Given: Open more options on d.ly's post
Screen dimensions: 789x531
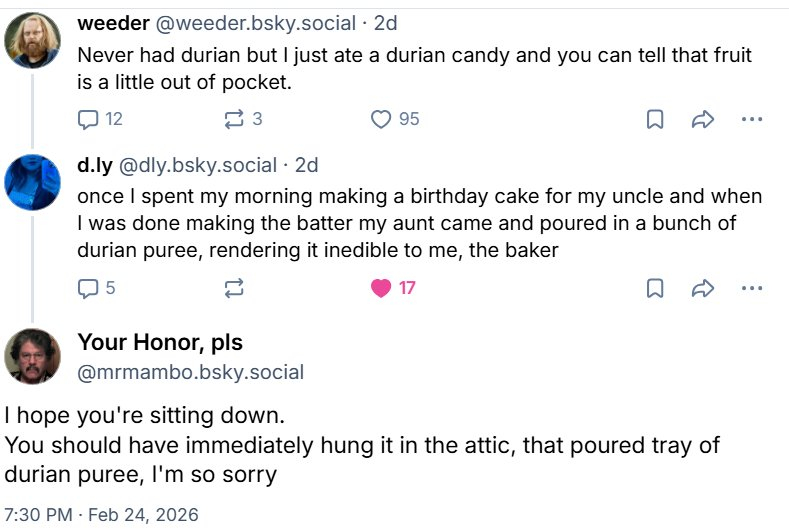Looking at the screenshot, I should [751, 288].
